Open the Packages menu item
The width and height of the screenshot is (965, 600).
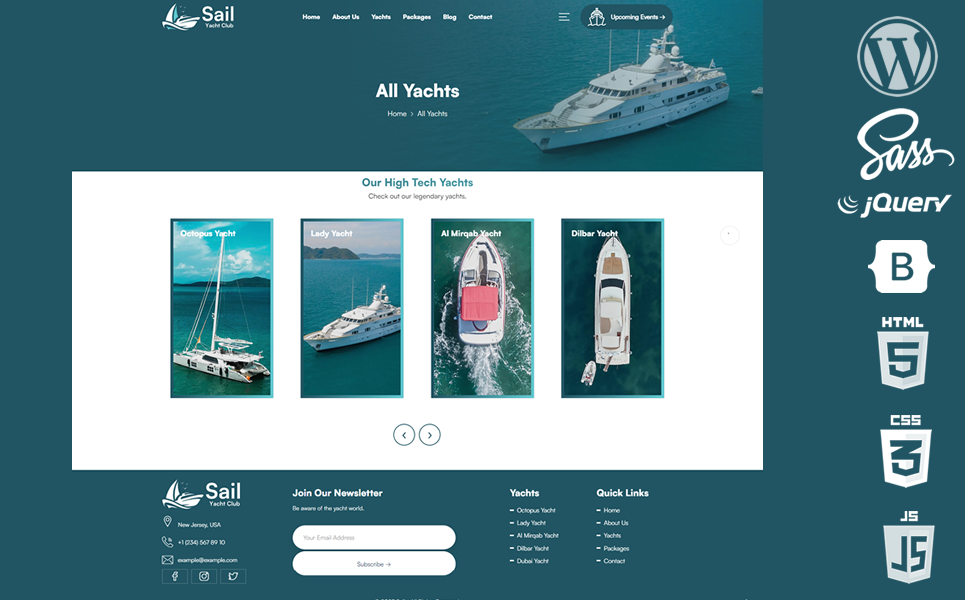(417, 17)
